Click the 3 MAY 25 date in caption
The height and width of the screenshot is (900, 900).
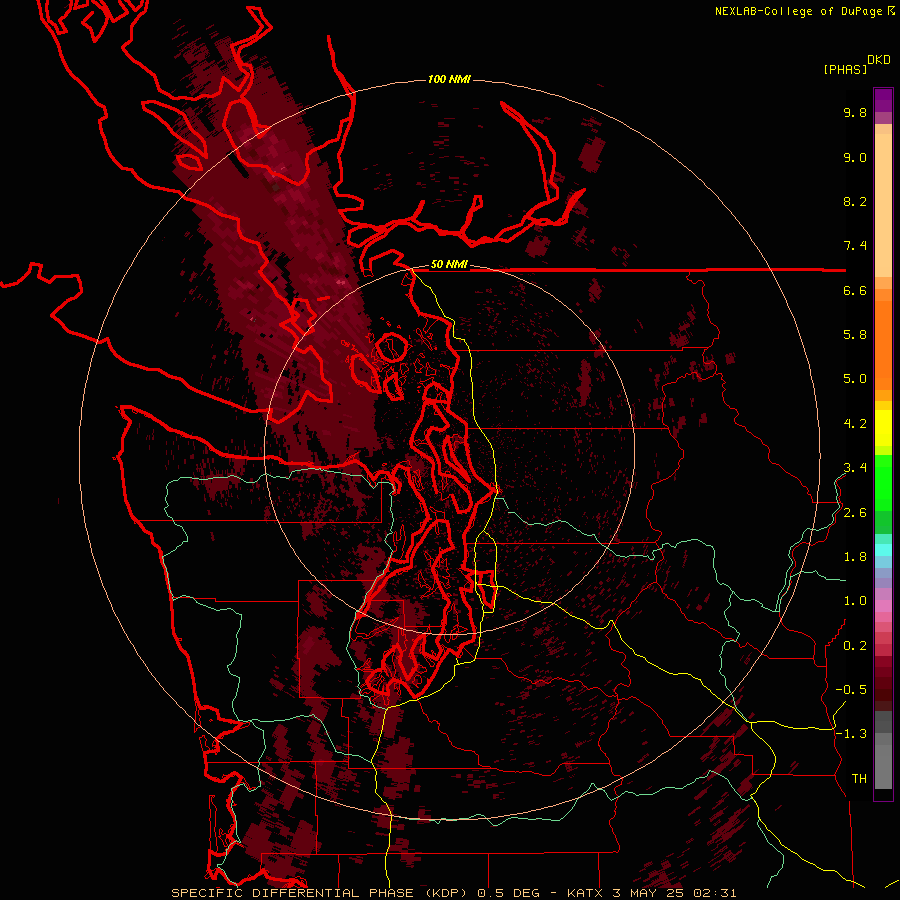[x=649, y=893]
